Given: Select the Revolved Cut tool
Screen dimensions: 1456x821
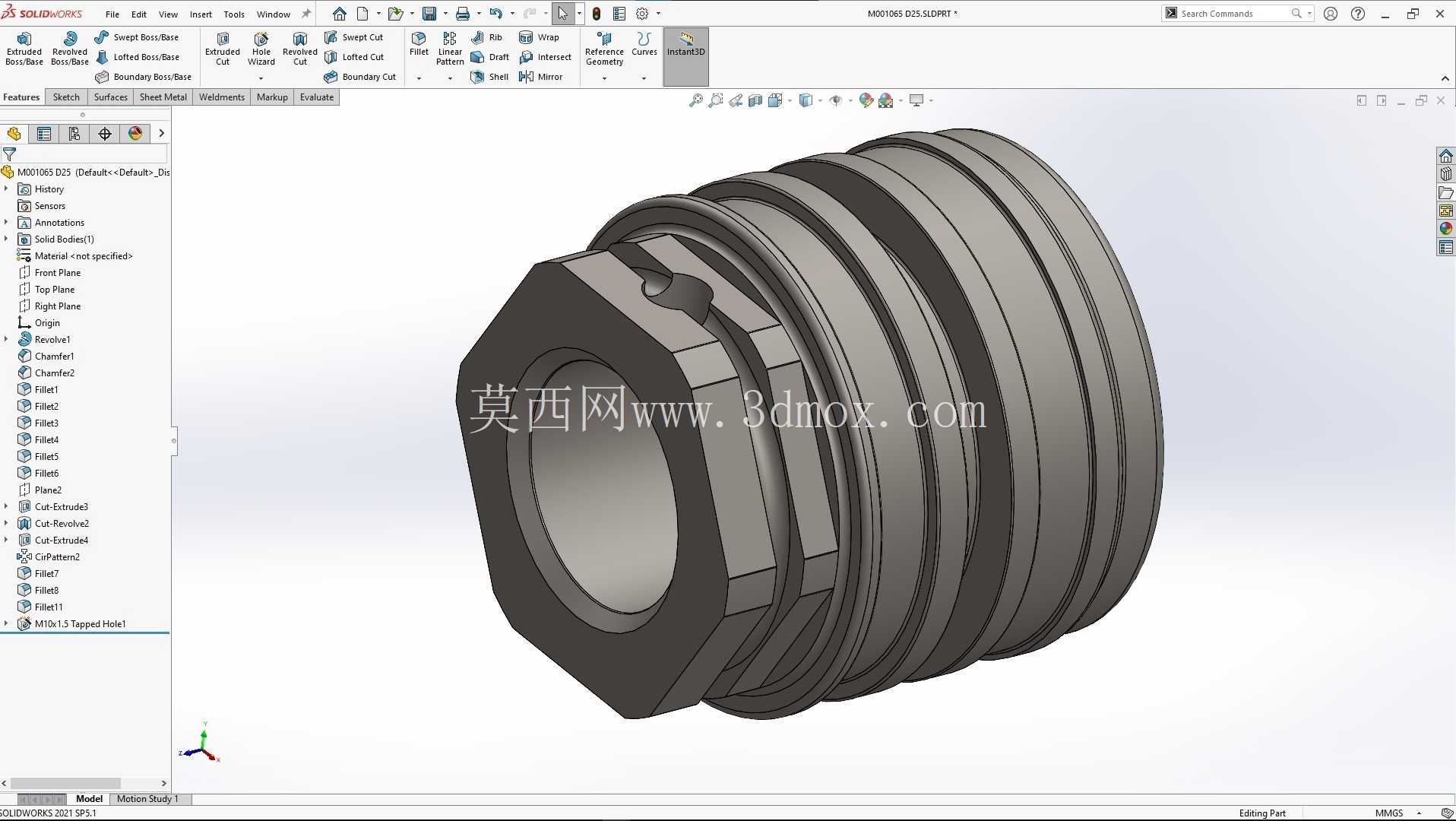Looking at the screenshot, I should click(300, 49).
